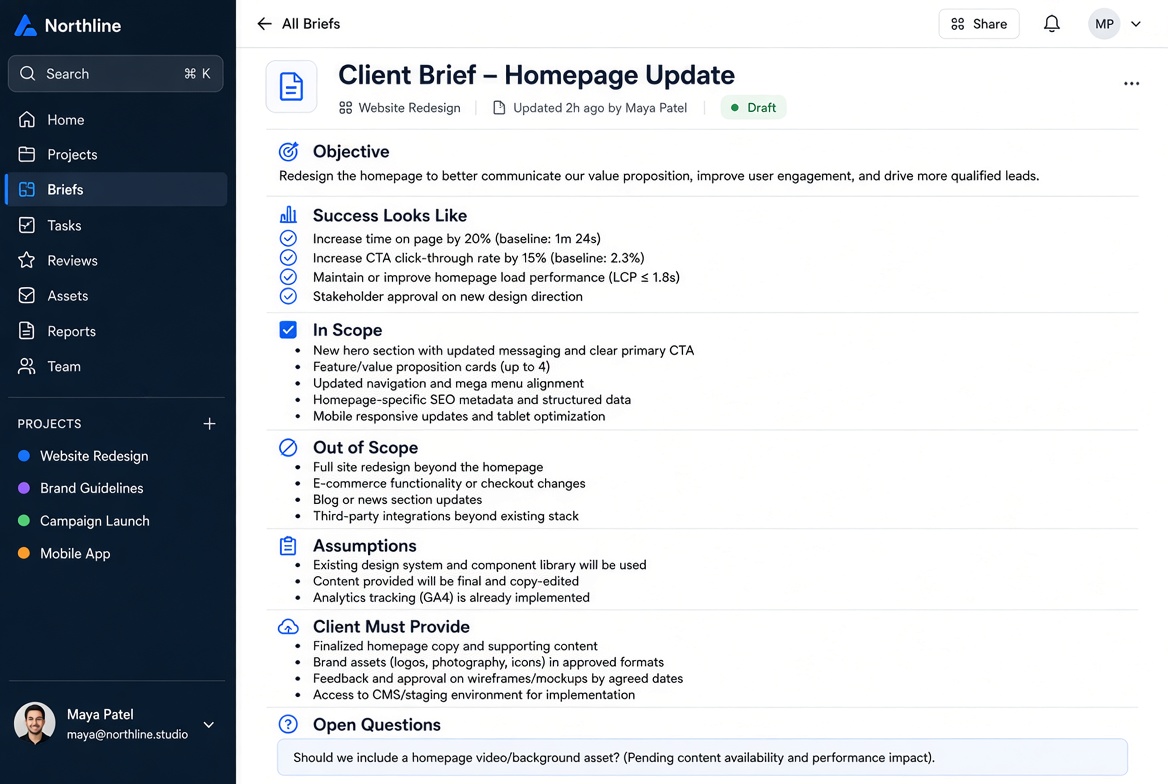Expand the Maya Patel user menu chevron

pos(209,724)
